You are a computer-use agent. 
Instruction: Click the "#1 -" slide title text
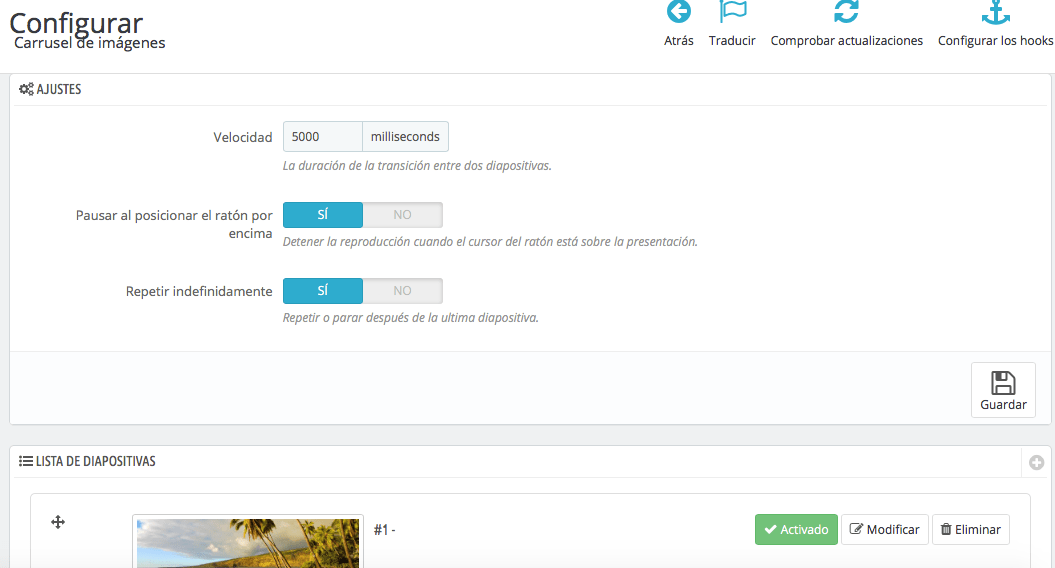384,530
